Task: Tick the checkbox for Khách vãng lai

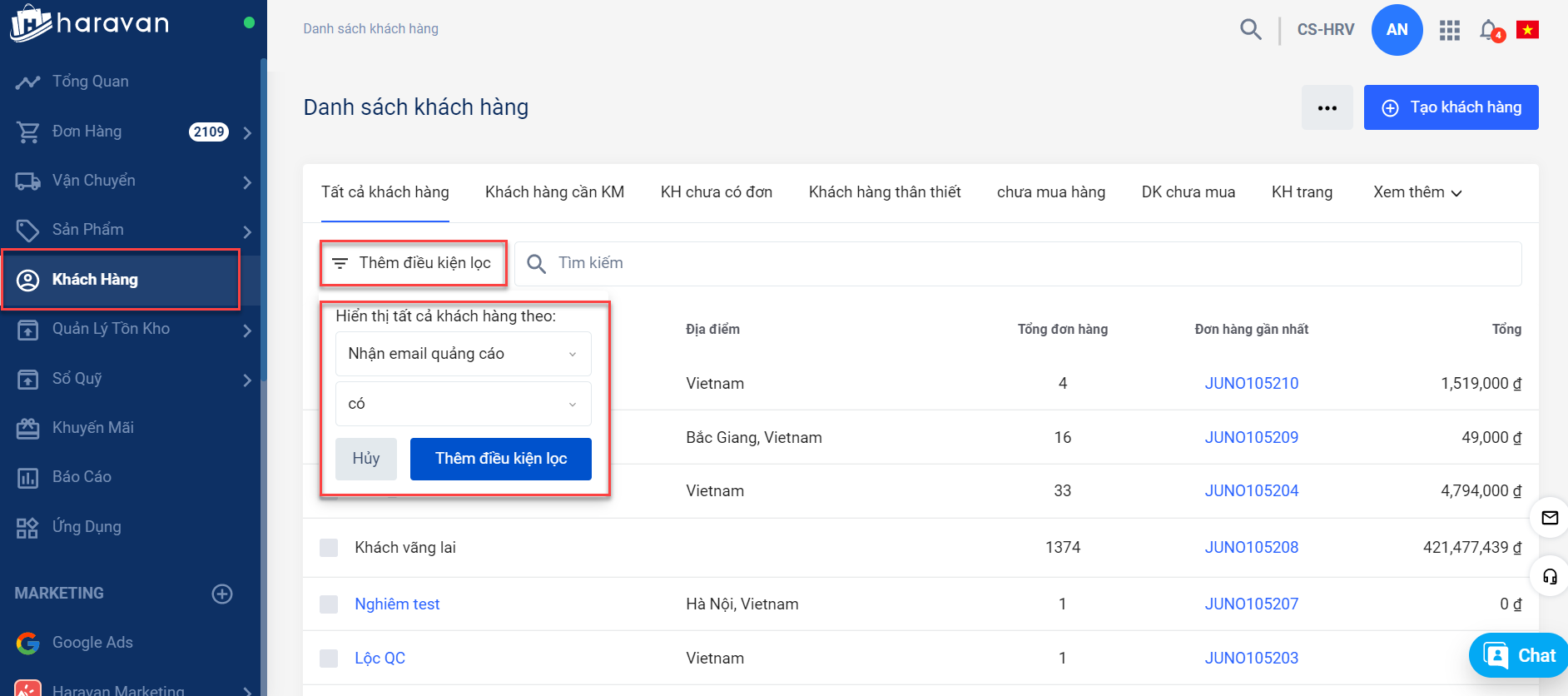Action: click(329, 548)
